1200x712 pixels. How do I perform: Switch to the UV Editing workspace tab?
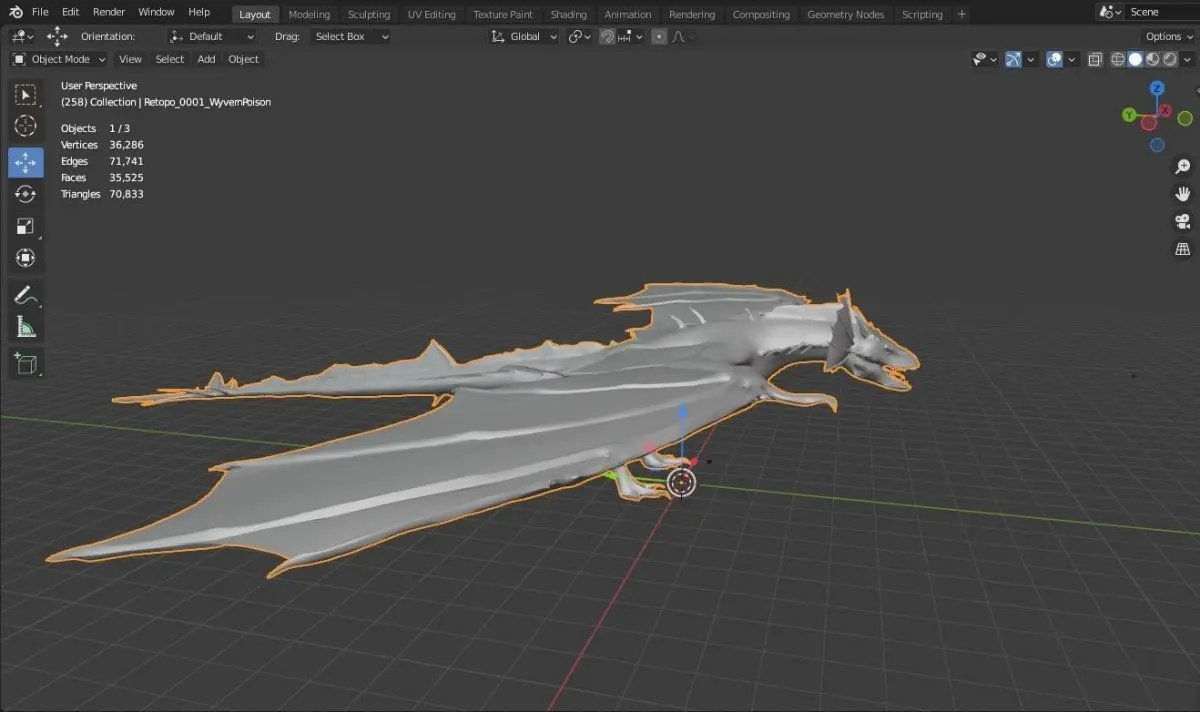coord(432,14)
